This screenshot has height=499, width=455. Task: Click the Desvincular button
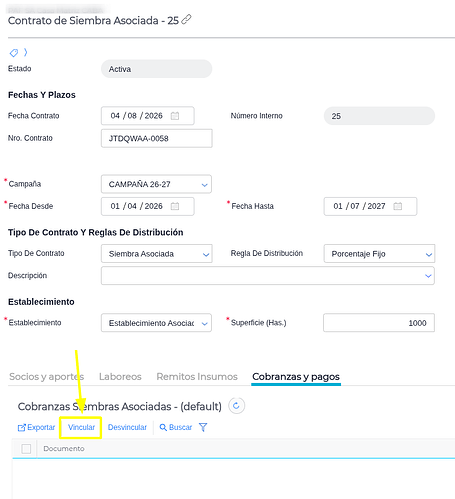point(127,427)
